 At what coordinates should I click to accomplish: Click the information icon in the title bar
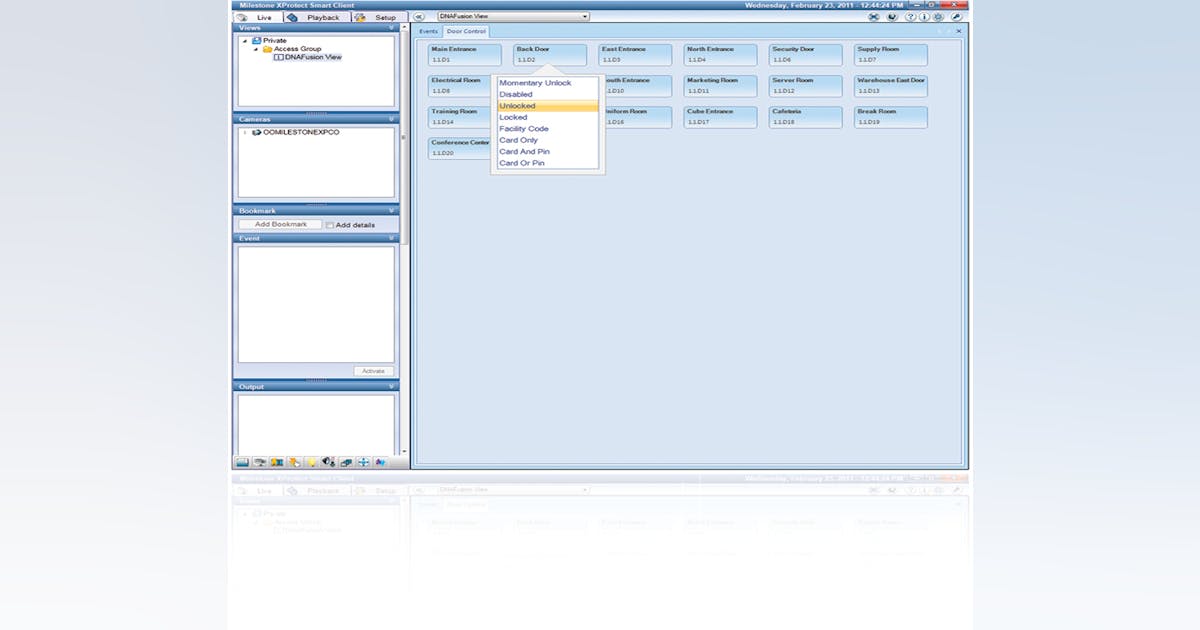click(924, 16)
